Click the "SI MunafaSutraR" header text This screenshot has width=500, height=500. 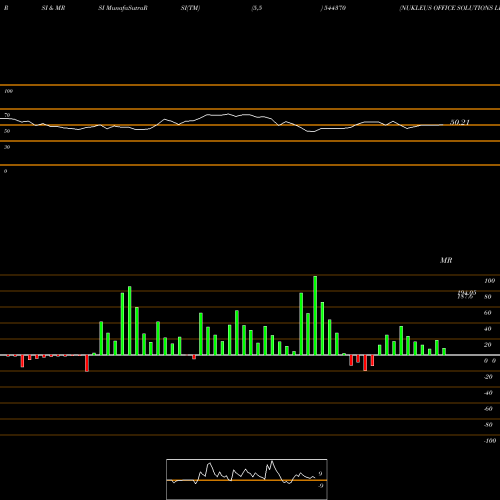point(123,8)
